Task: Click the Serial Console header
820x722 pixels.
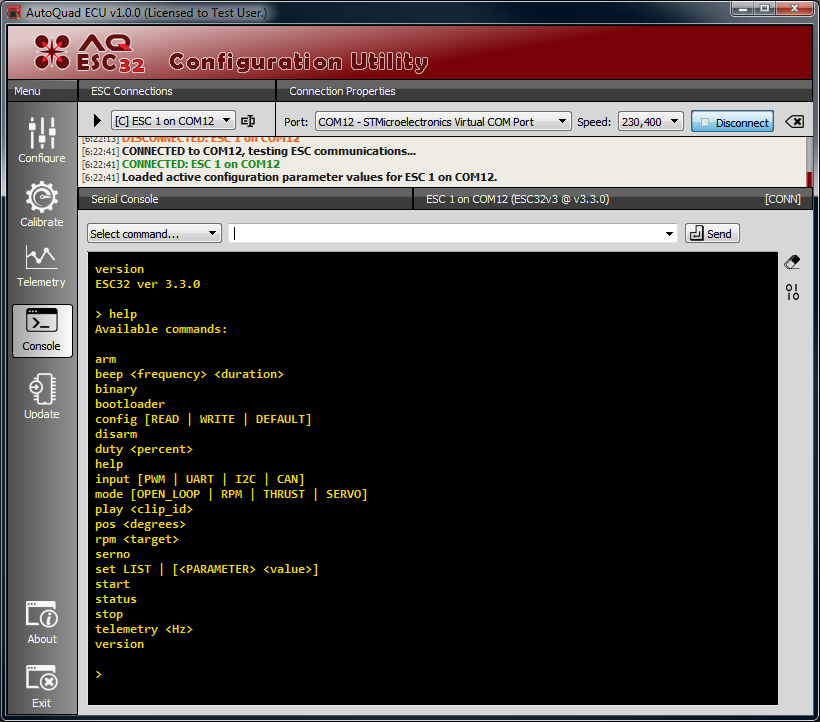Action: click(124, 199)
